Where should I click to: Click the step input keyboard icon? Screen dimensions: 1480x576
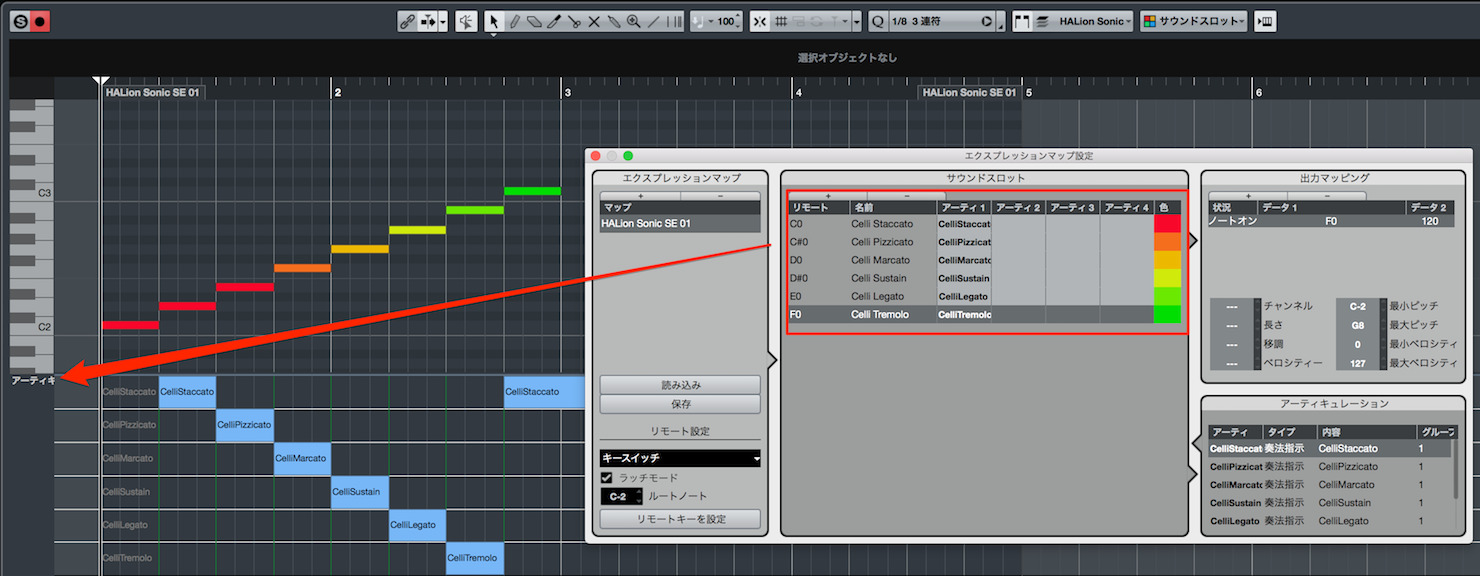[1265, 21]
